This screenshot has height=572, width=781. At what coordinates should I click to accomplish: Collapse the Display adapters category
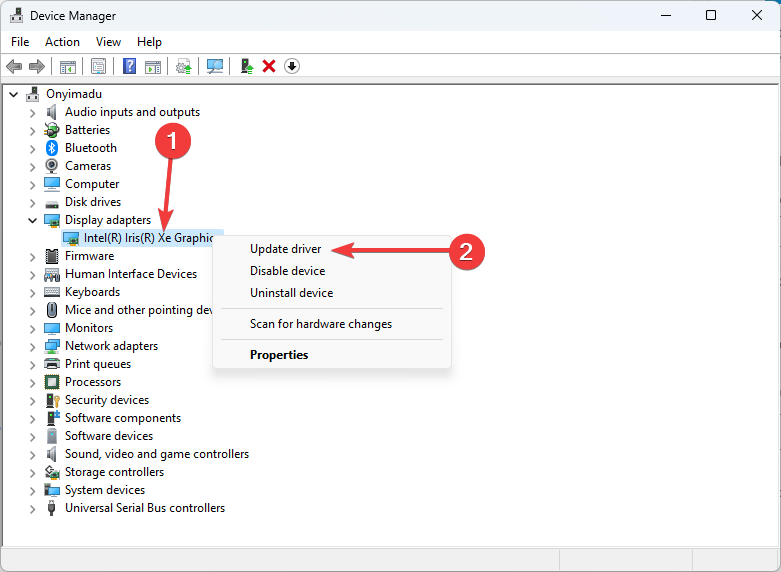coord(32,220)
